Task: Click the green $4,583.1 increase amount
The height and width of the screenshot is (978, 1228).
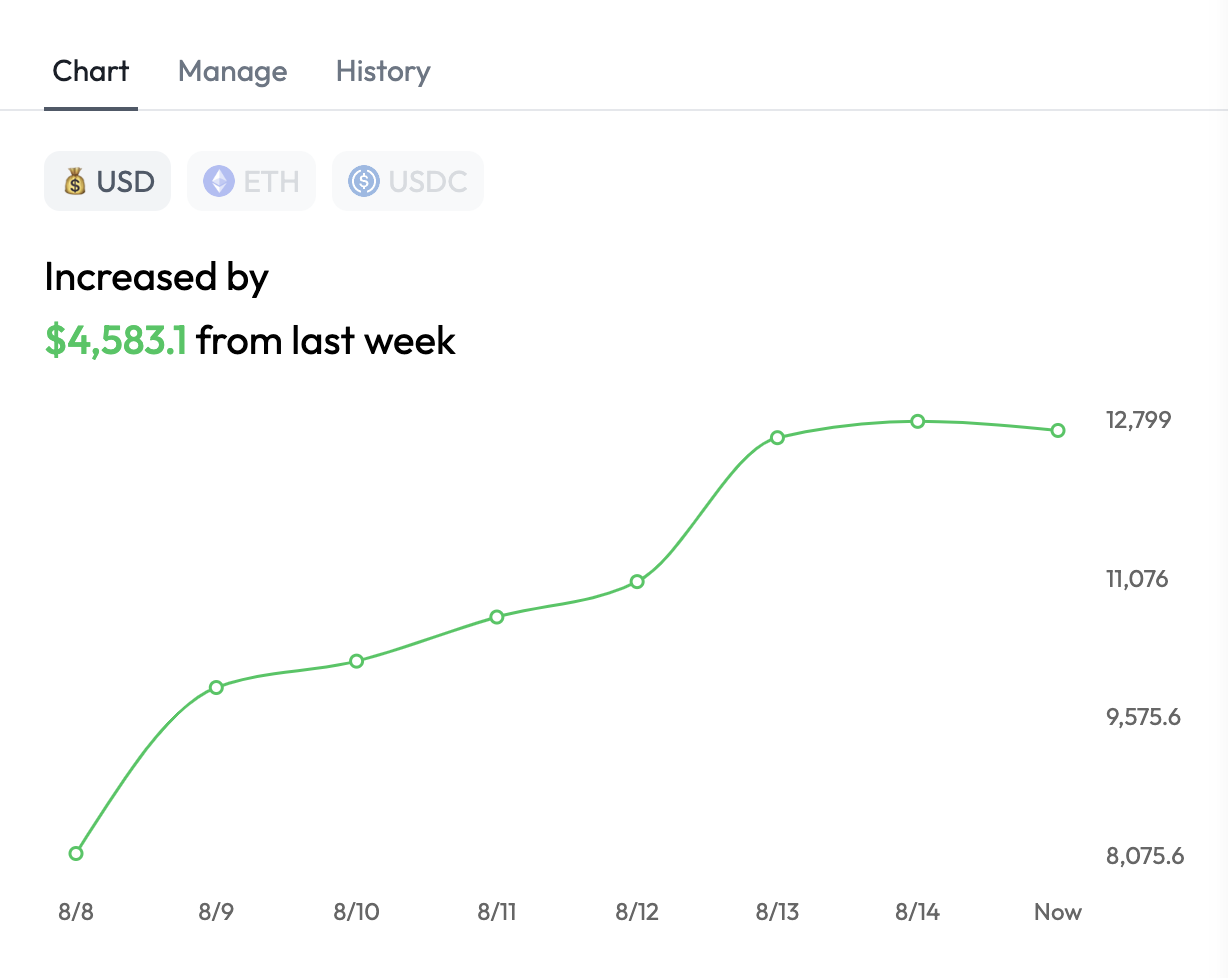Action: click(x=116, y=341)
